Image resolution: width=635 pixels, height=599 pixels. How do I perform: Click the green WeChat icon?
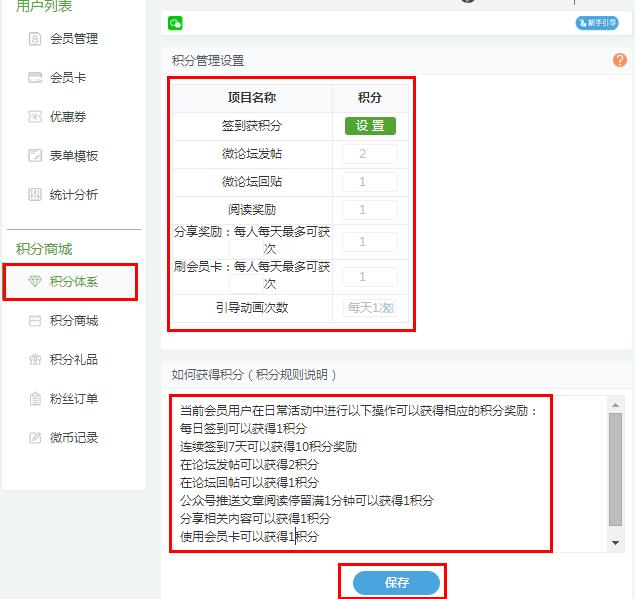point(175,23)
